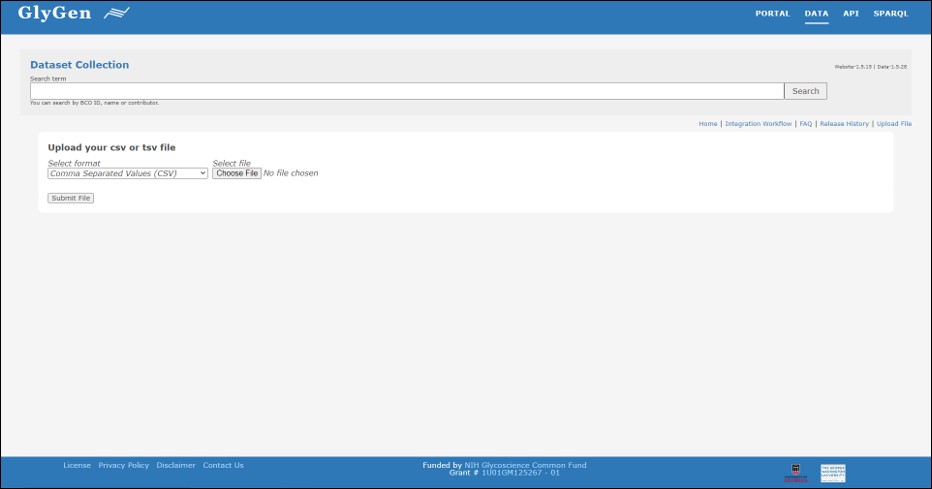This screenshot has width=932, height=489.
Task: Click in the Search term field
Action: (406, 91)
